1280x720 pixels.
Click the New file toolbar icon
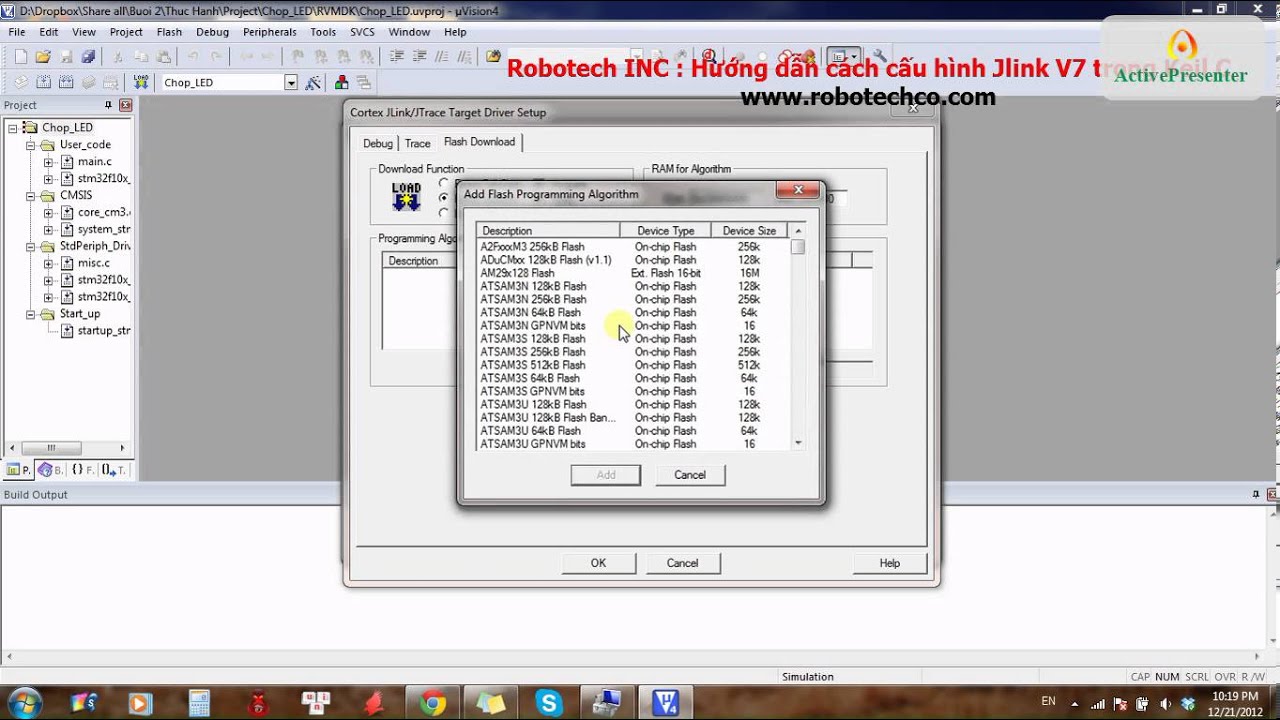[20, 57]
